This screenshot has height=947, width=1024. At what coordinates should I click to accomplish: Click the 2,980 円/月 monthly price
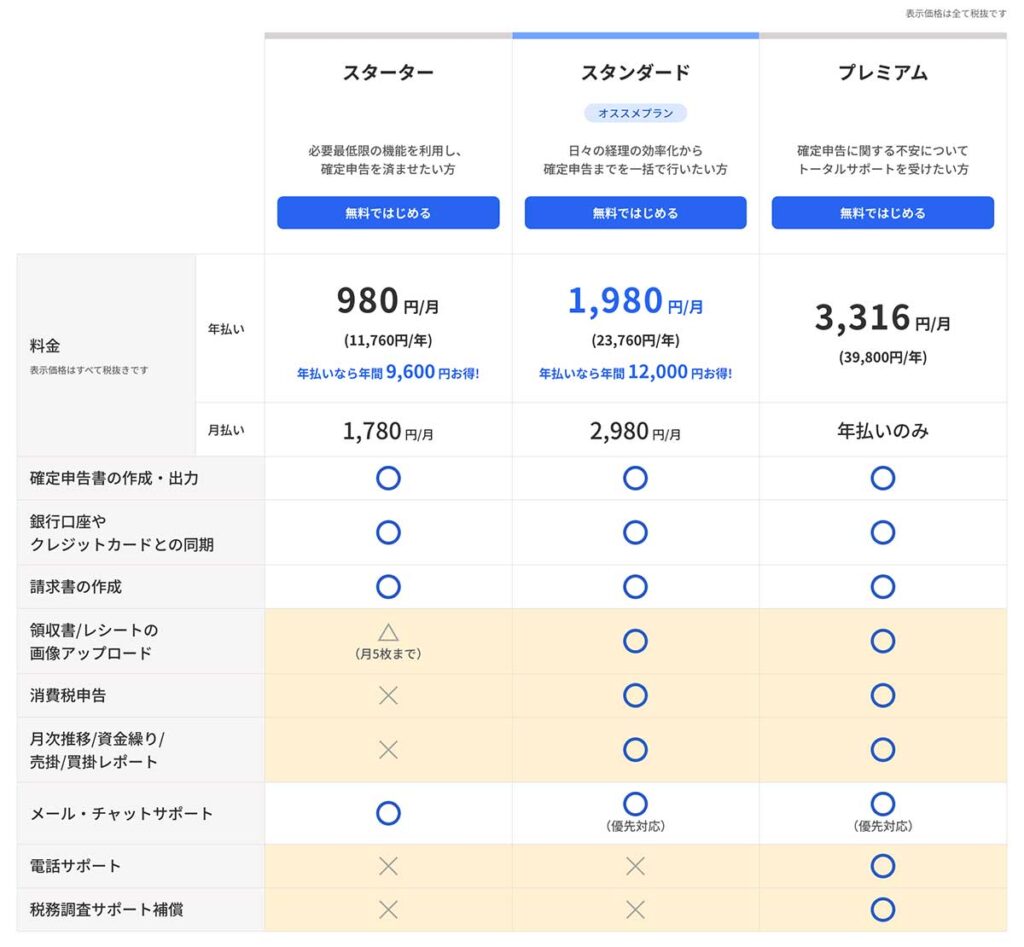pos(635,431)
